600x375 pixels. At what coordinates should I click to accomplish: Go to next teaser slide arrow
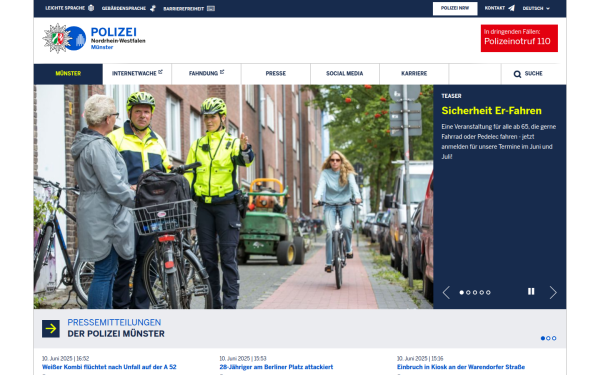click(x=553, y=292)
